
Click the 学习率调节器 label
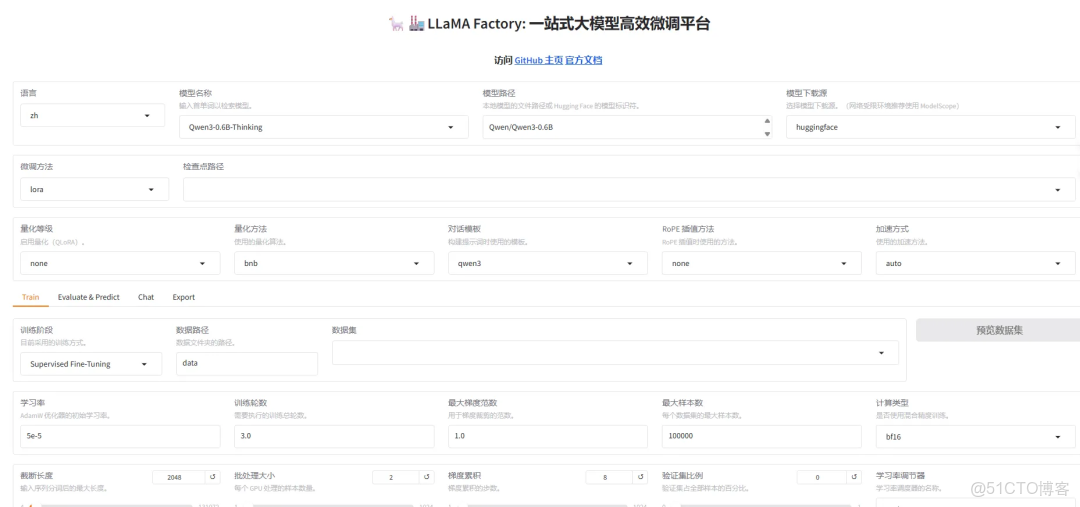coord(900,475)
